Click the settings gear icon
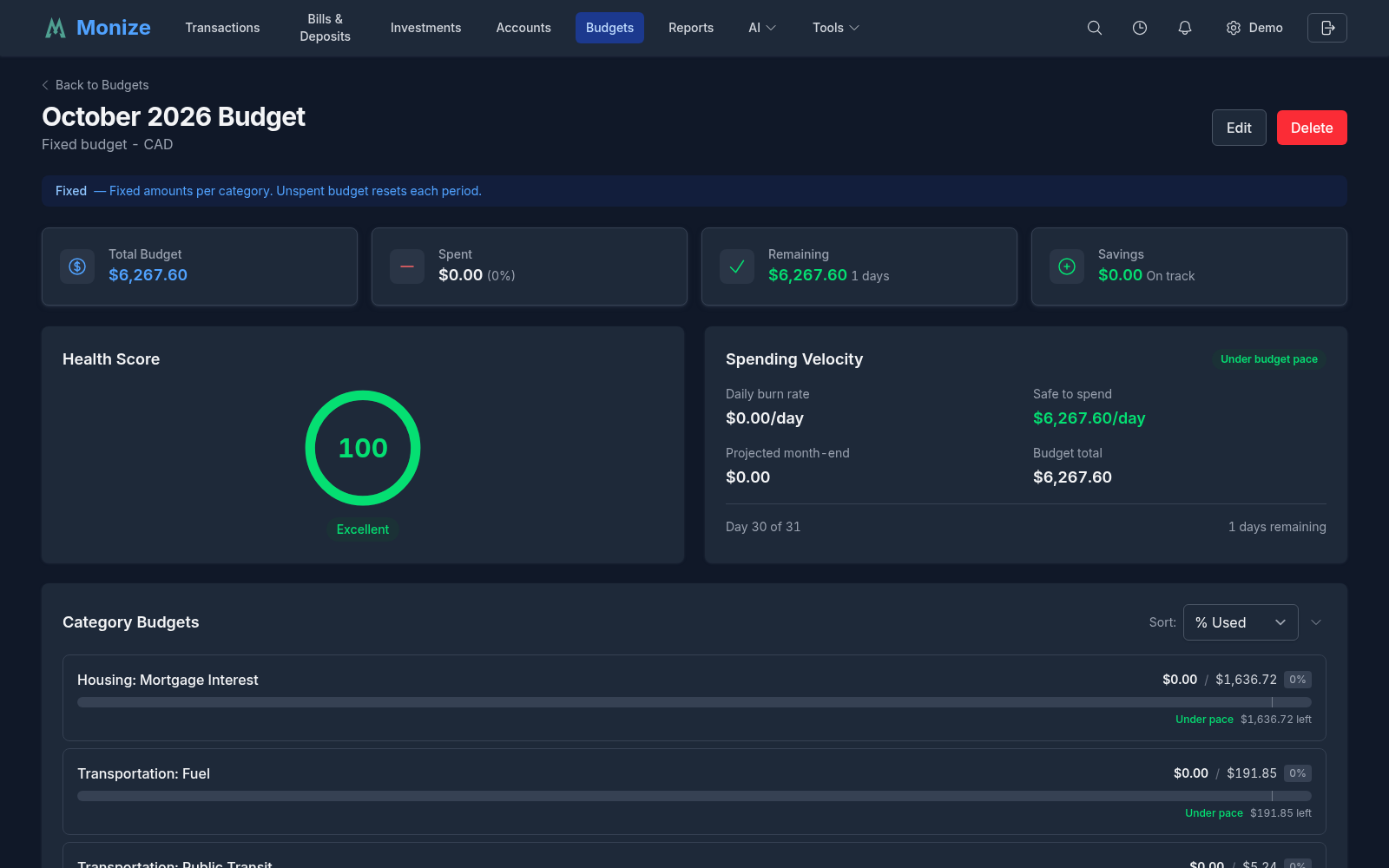1389x868 pixels. (x=1234, y=28)
